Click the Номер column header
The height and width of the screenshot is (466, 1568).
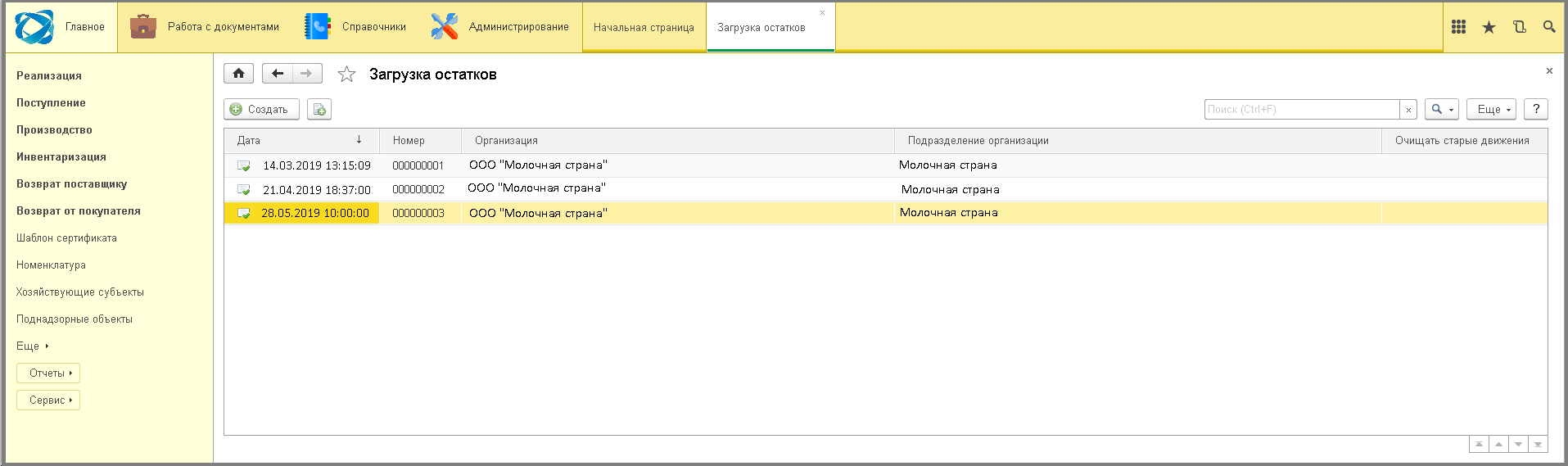click(x=421, y=141)
